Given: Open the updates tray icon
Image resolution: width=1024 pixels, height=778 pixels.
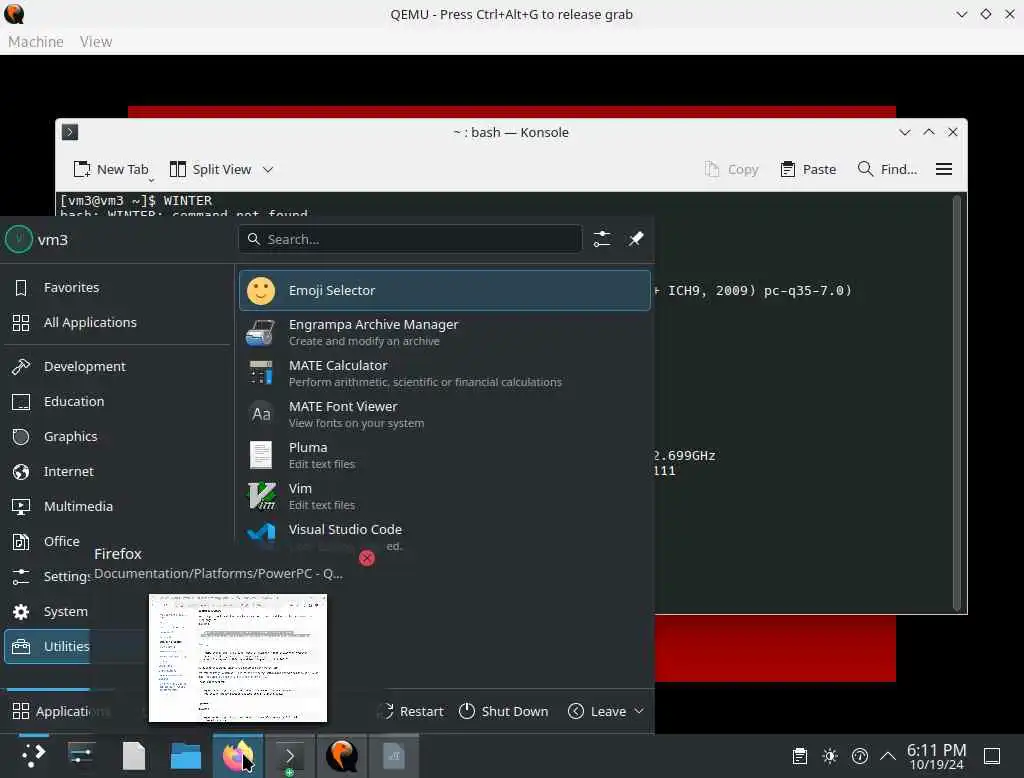Looking at the screenshot, I should pyautogui.click(x=859, y=756).
